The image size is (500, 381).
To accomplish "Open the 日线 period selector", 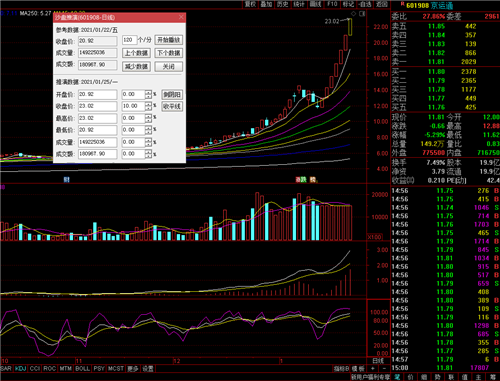I will (x=378, y=361).
